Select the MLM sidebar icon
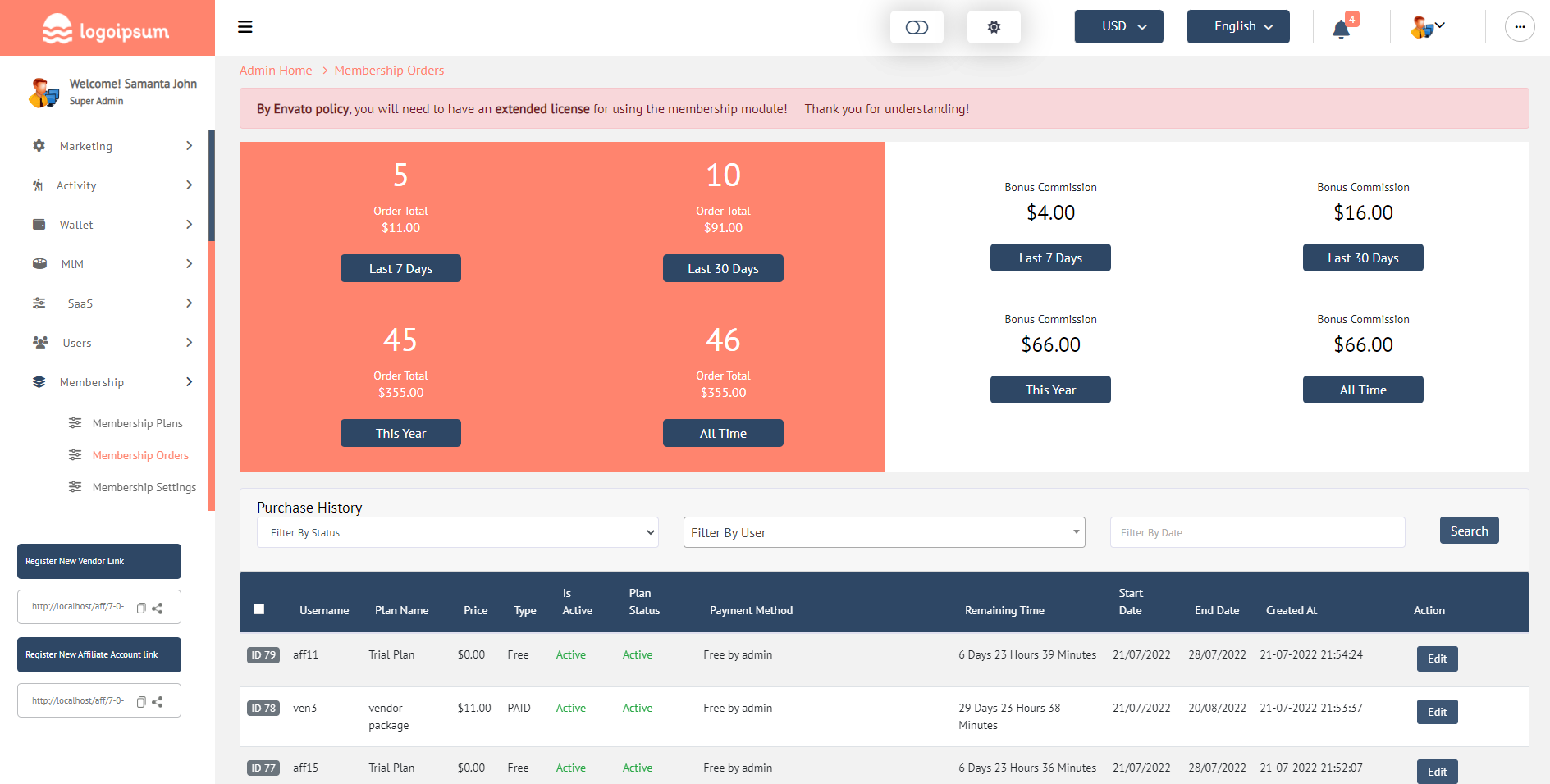This screenshot has height=784, width=1550. click(x=39, y=263)
